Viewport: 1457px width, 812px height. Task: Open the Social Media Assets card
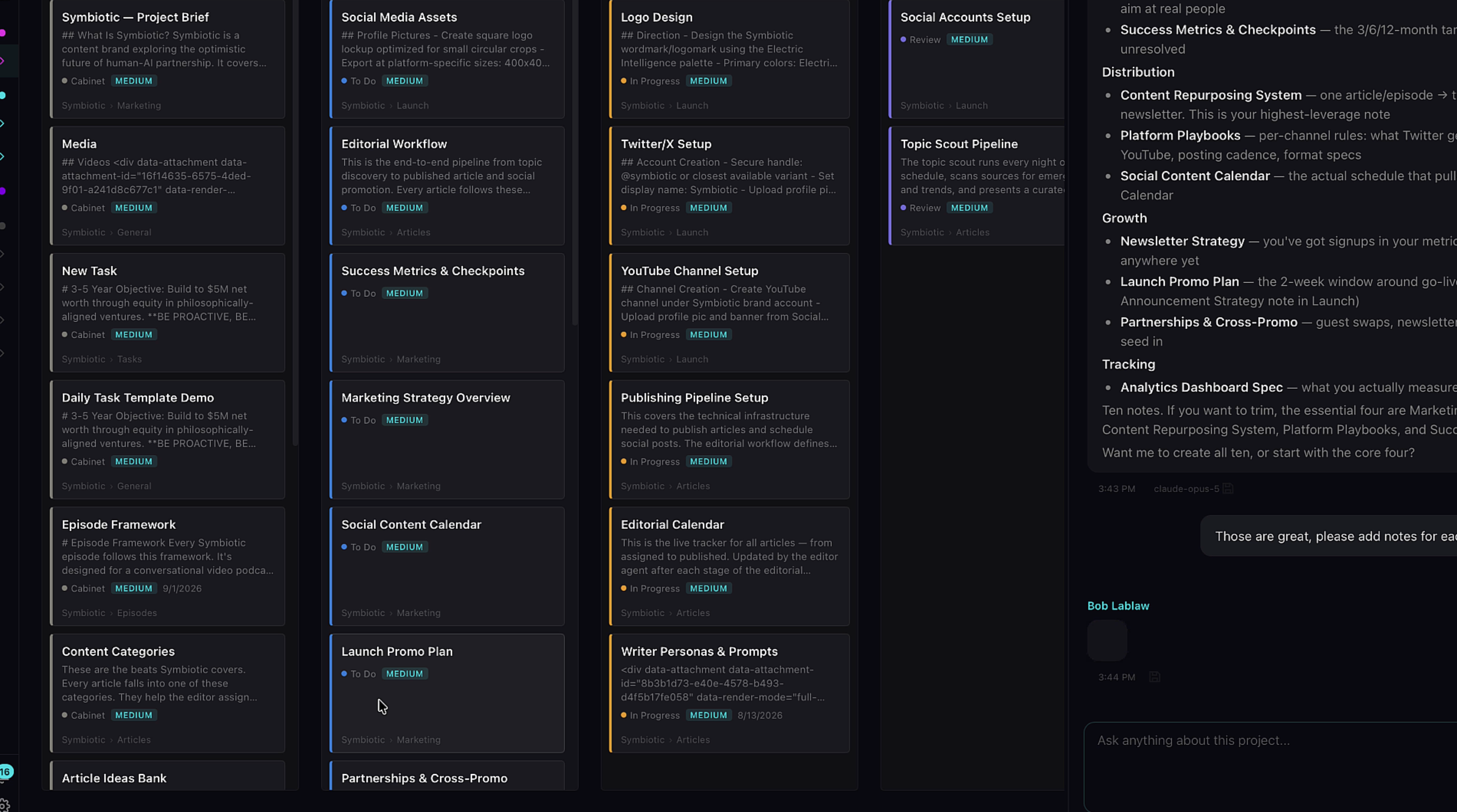[447, 59]
